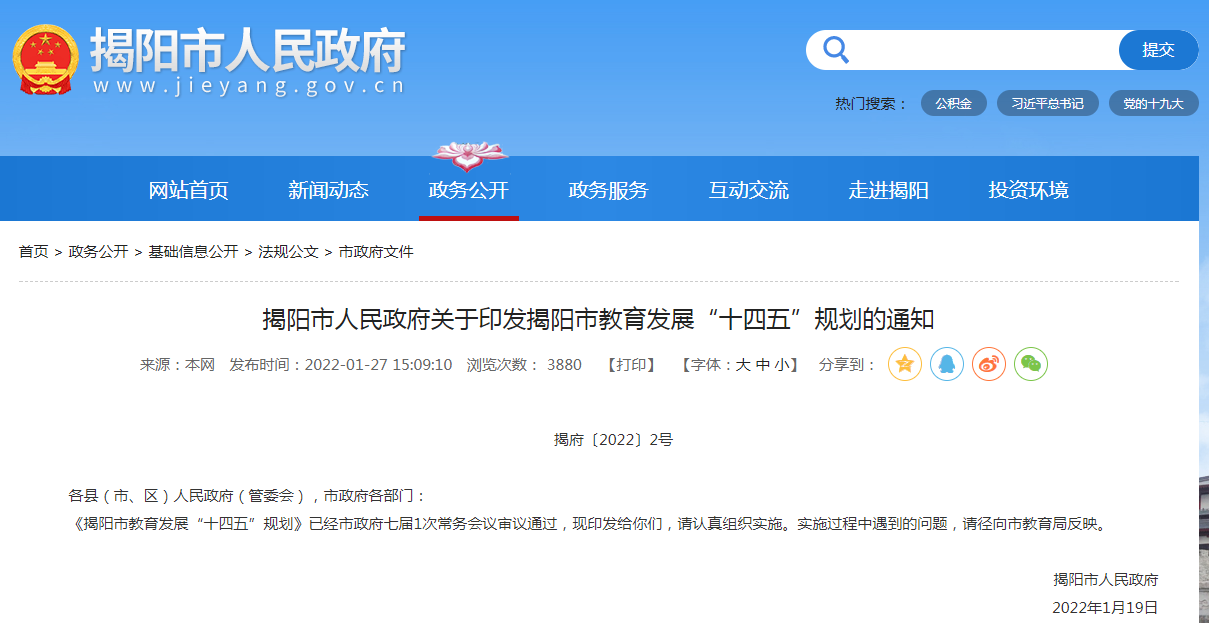Image resolution: width=1209 pixels, height=623 pixels.
Task: Click the magnifying glass search icon
Action: [x=835, y=49]
